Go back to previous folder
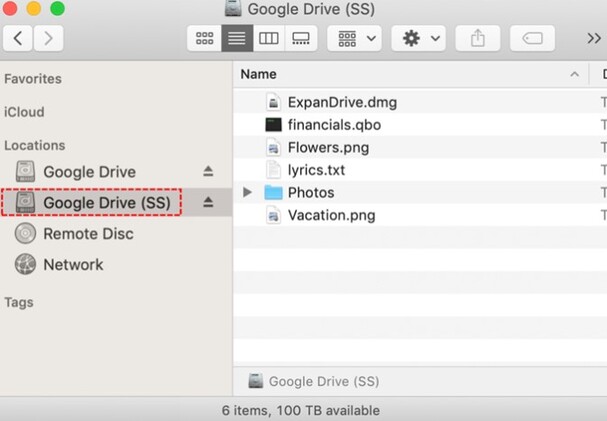Screen dimensions: 607x421 [20, 39]
